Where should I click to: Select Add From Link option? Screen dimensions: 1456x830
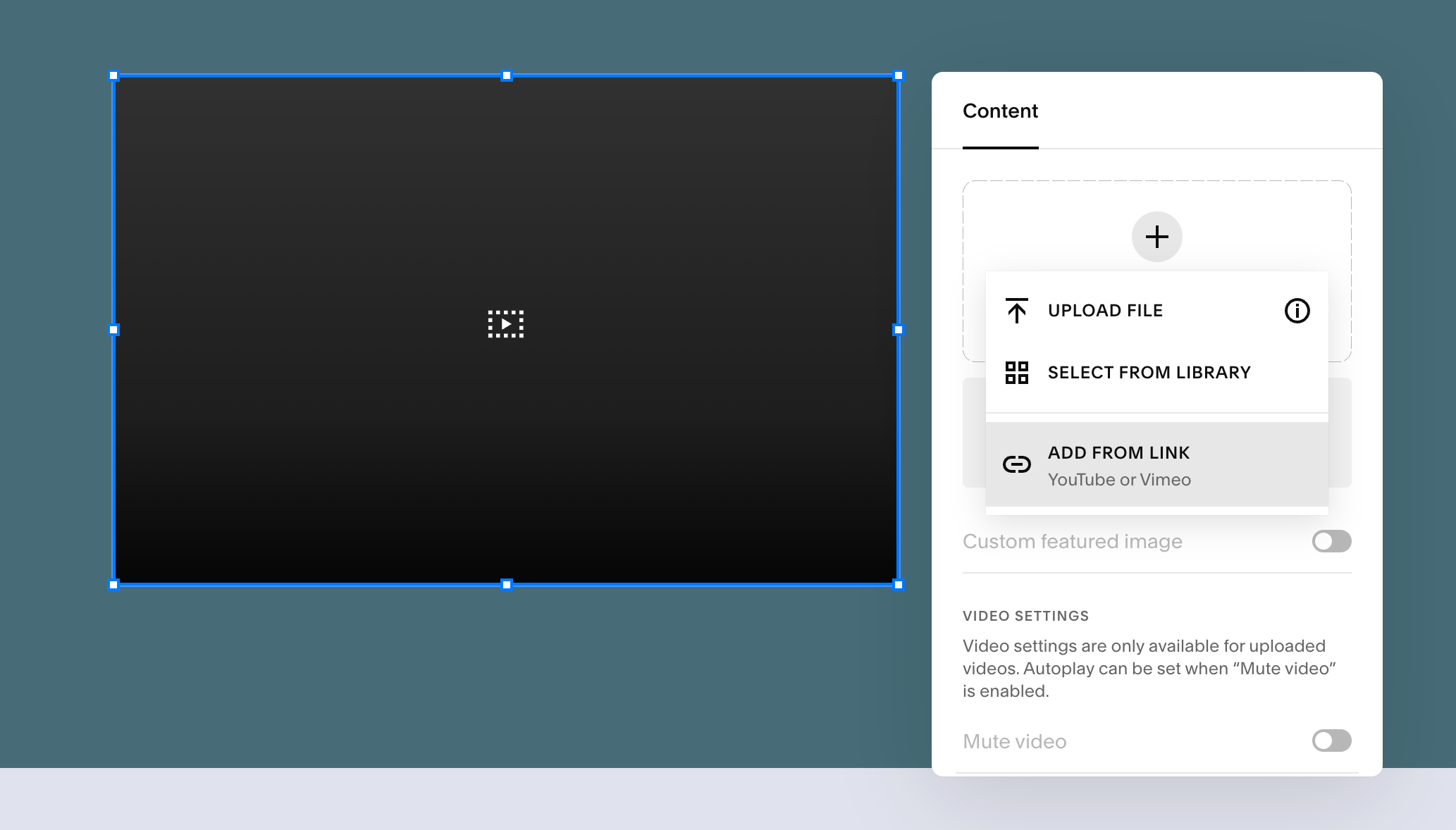(1118, 453)
